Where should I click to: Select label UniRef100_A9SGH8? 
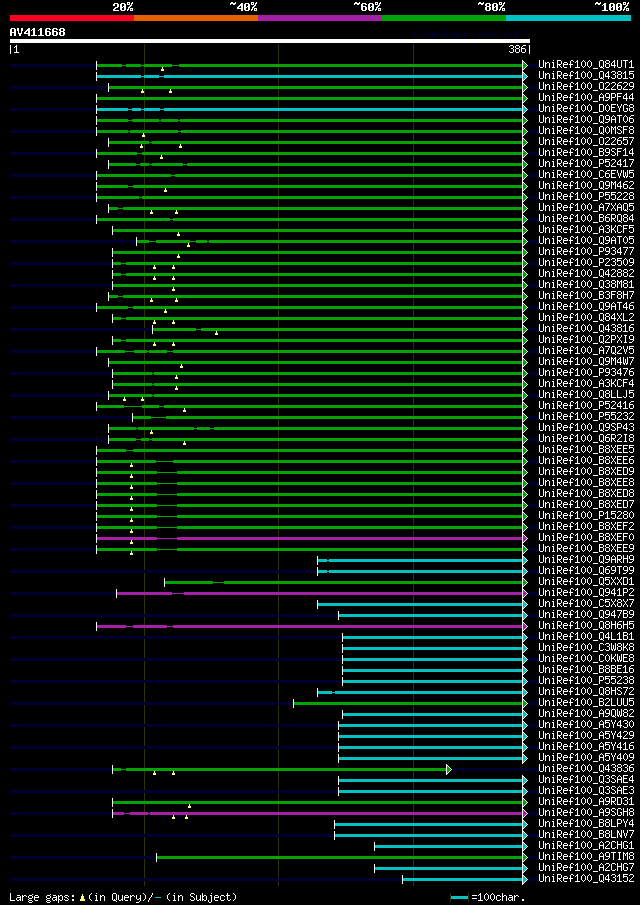[x=586, y=813]
